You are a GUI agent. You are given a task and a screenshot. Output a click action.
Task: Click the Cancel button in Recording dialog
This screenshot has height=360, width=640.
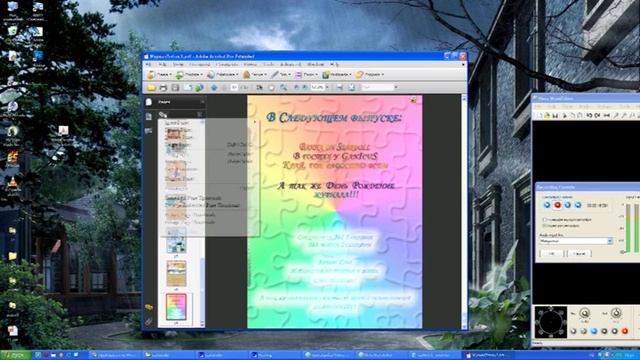pos(579,253)
